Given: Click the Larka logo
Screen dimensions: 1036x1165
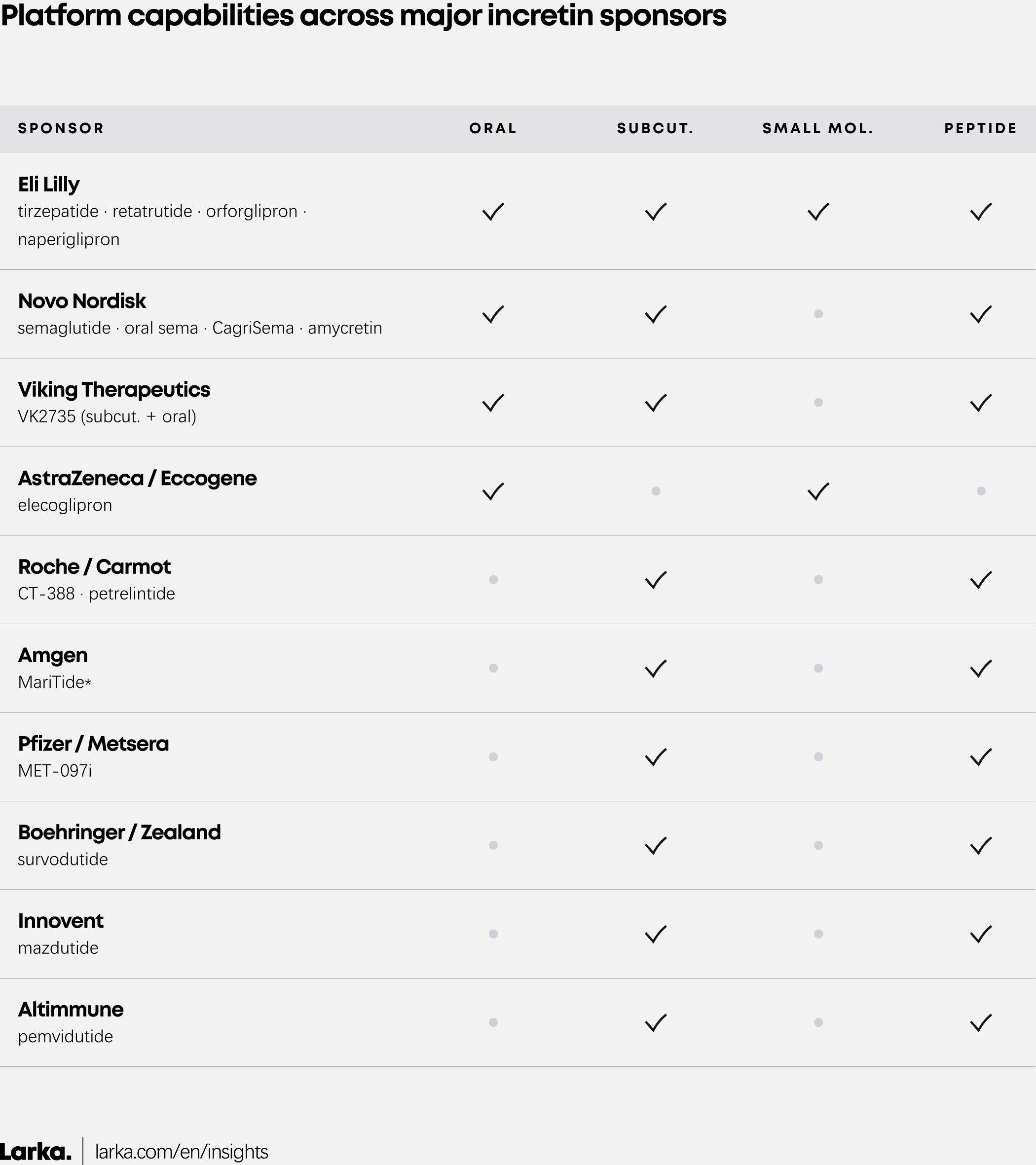Looking at the screenshot, I should (36, 1151).
